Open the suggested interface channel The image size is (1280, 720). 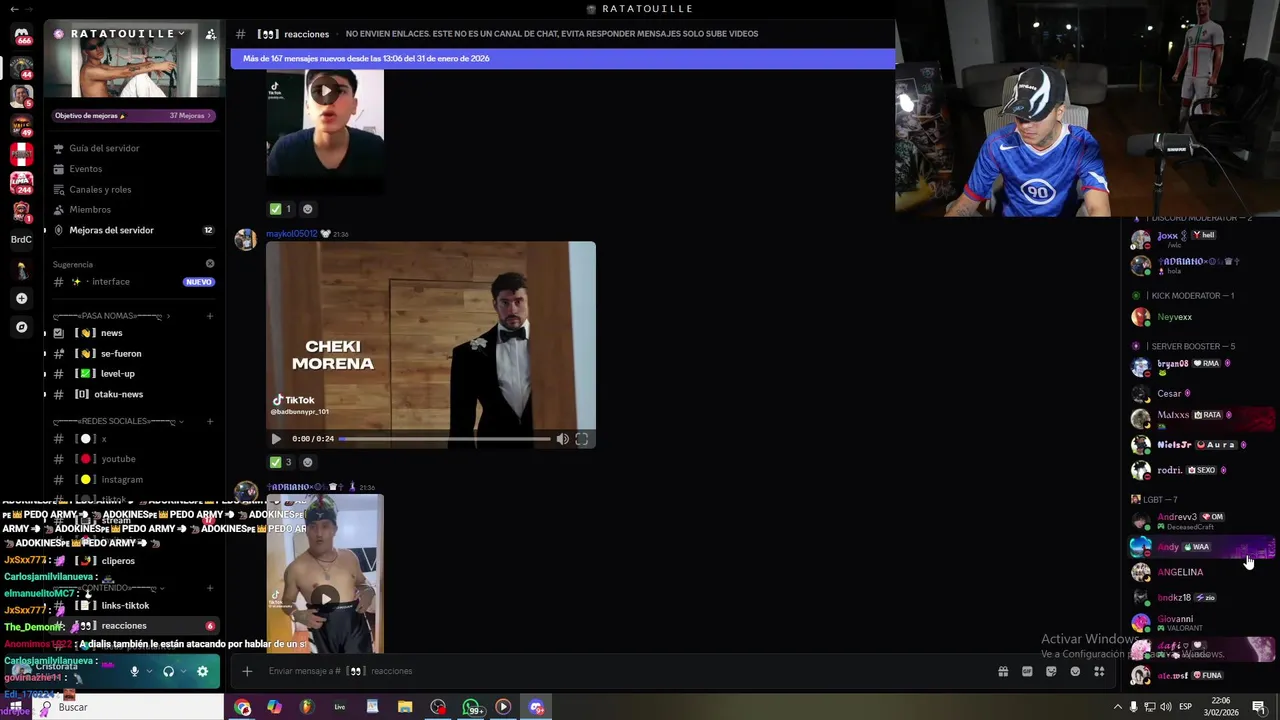tap(134, 282)
